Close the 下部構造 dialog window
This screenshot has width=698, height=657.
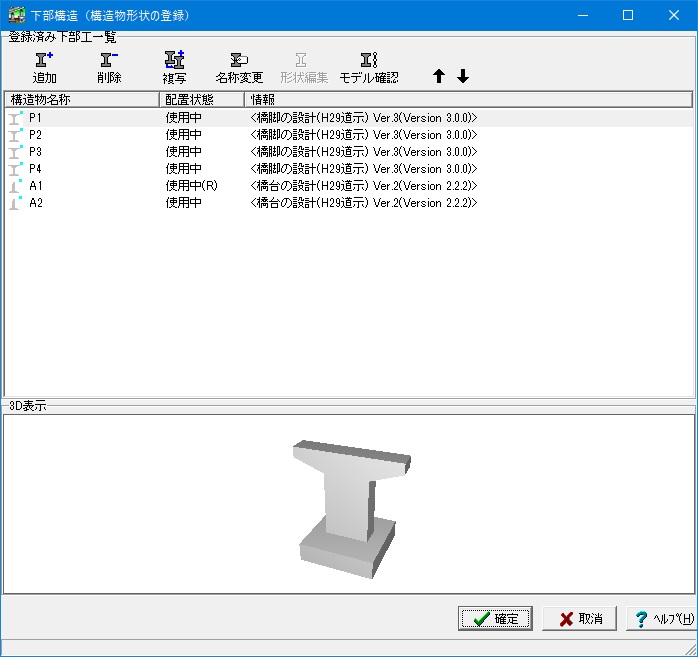coord(674,15)
